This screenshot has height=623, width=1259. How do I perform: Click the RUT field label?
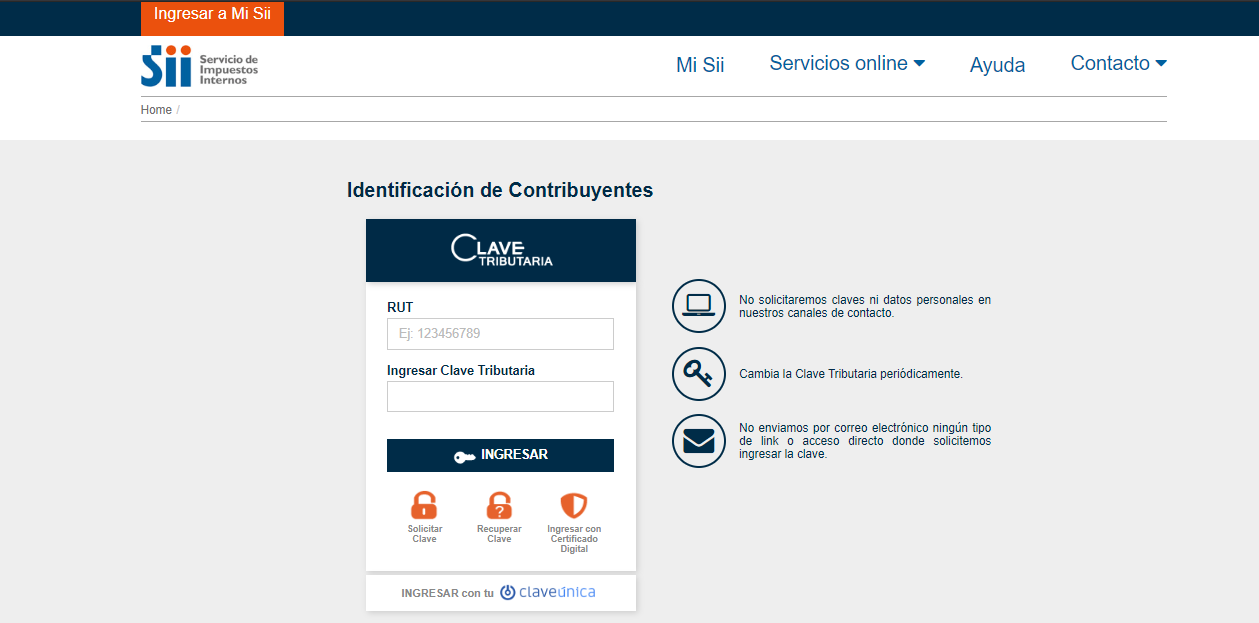[x=400, y=307]
